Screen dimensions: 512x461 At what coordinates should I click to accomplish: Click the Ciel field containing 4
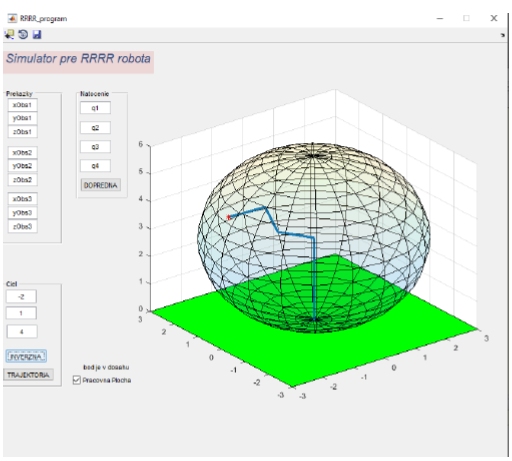(22, 332)
